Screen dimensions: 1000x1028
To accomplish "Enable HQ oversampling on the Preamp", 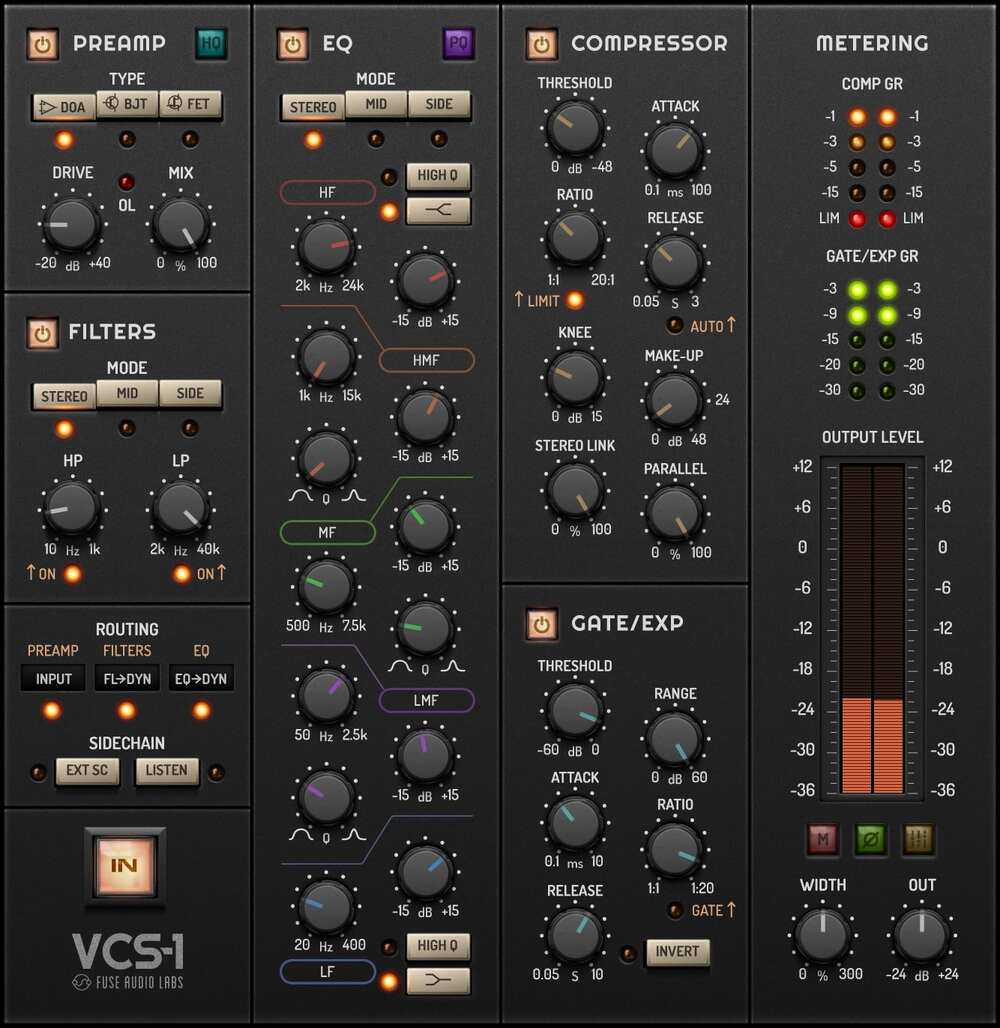I will pos(210,43).
